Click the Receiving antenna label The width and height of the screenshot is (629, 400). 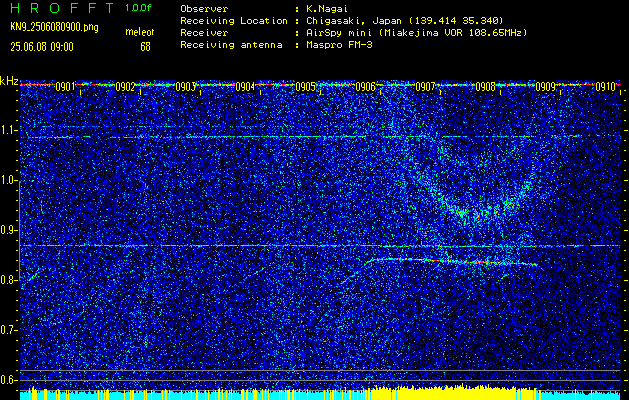231,45
